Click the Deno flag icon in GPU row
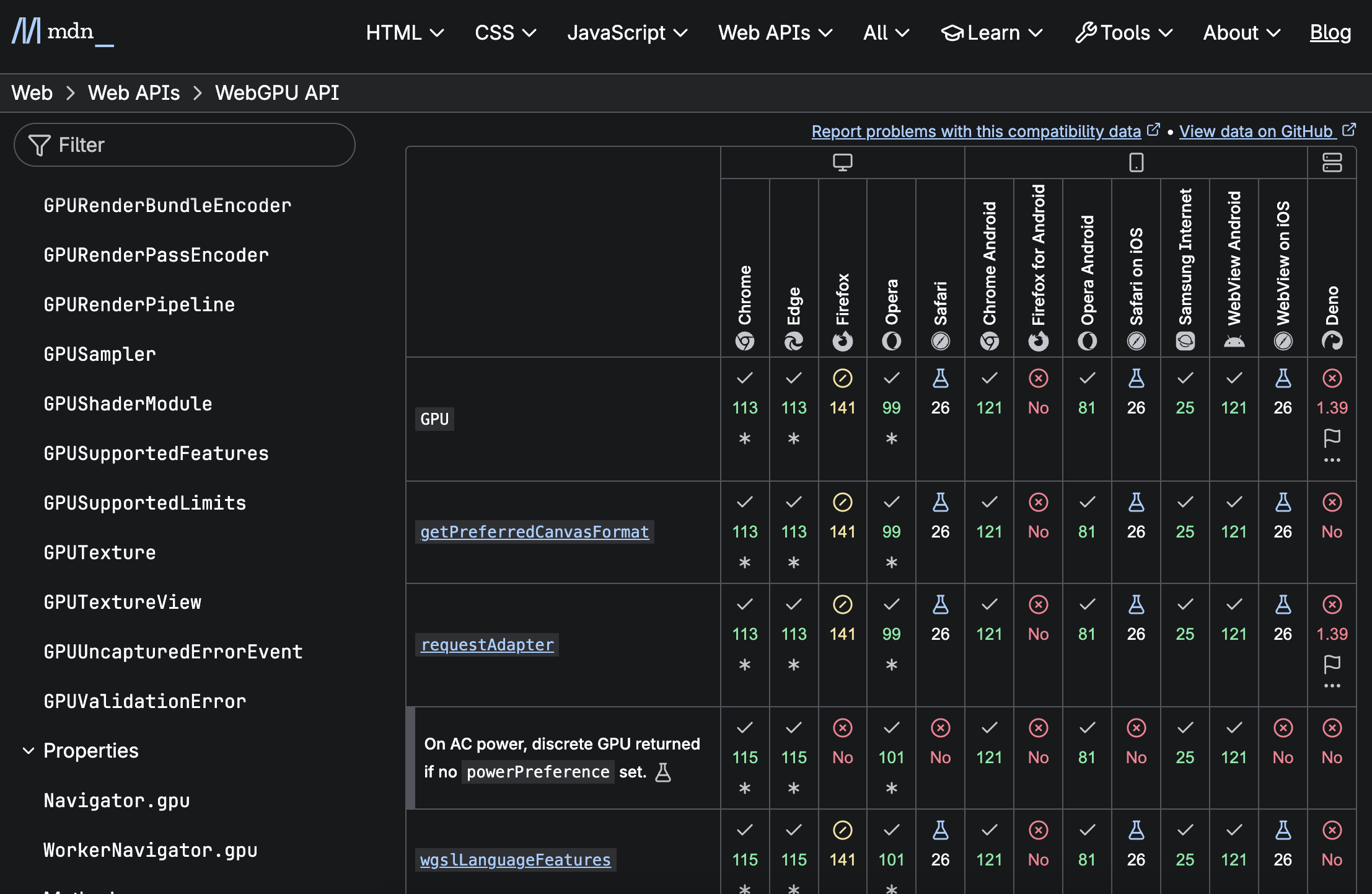1372x894 pixels. [x=1332, y=438]
